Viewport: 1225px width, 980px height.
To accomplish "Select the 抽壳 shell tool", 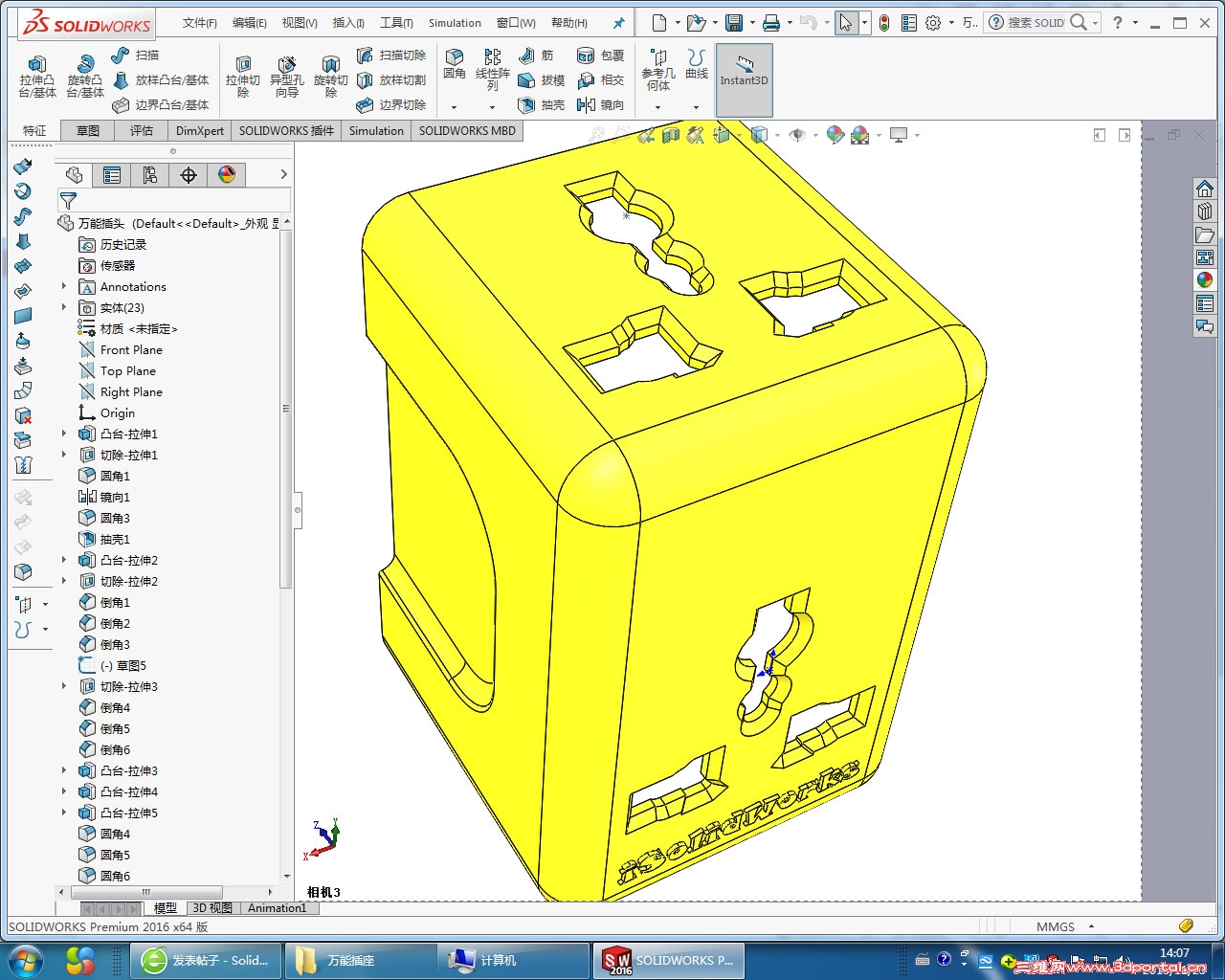I will click(x=541, y=104).
